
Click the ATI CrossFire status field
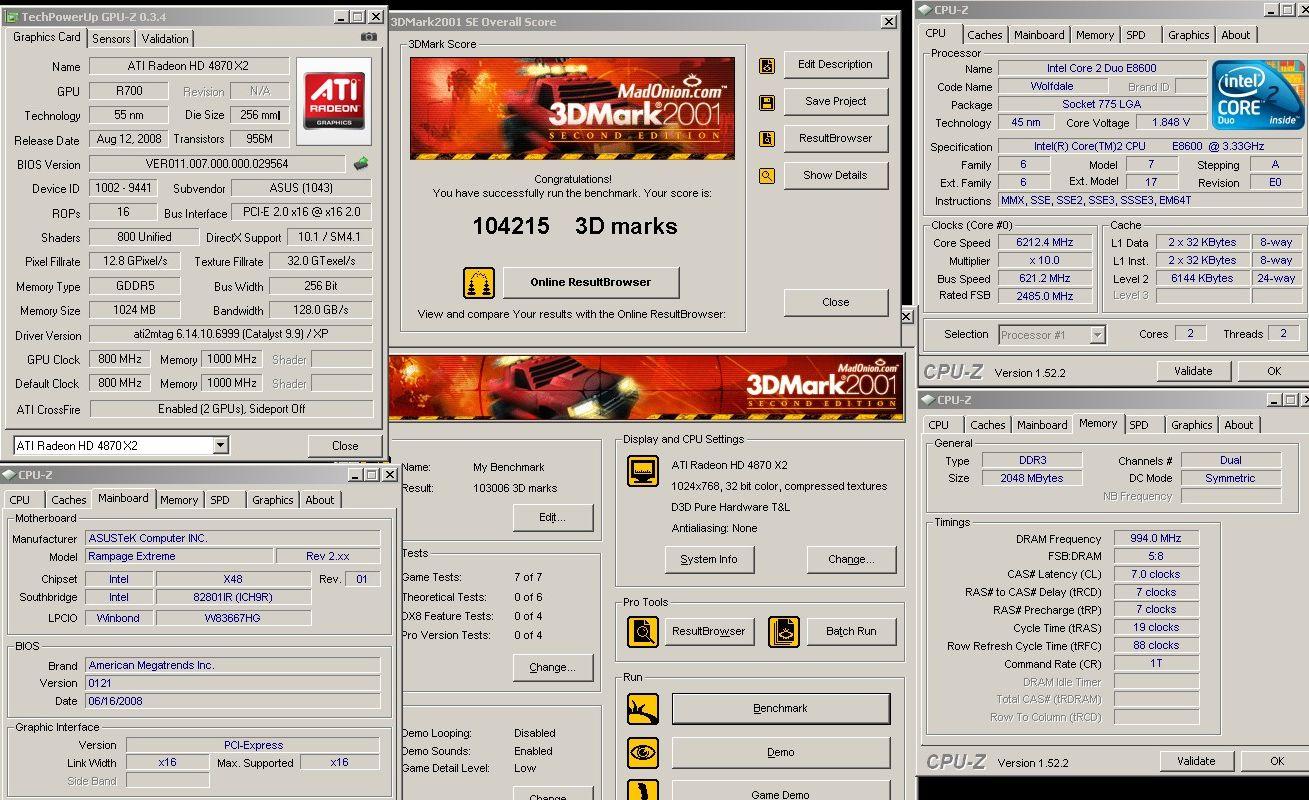pyautogui.click(x=231, y=409)
